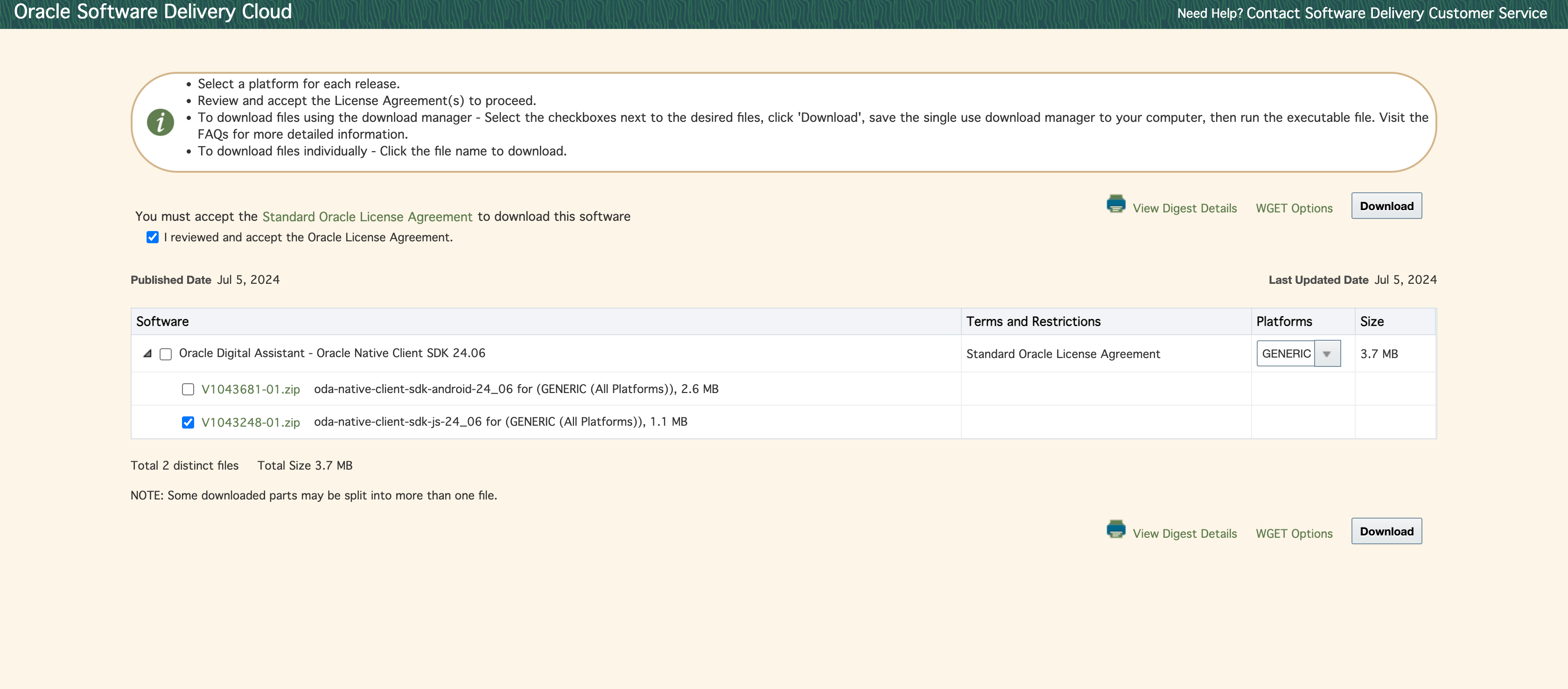The width and height of the screenshot is (1568, 689).
Task: Open the top WGET Options link
Action: click(x=1294, y=208)
